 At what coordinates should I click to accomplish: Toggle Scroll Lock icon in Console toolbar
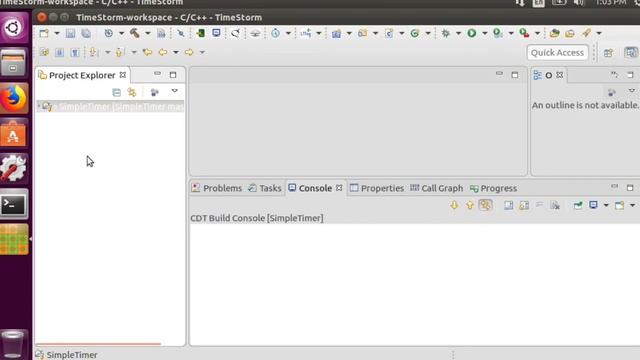524,205
